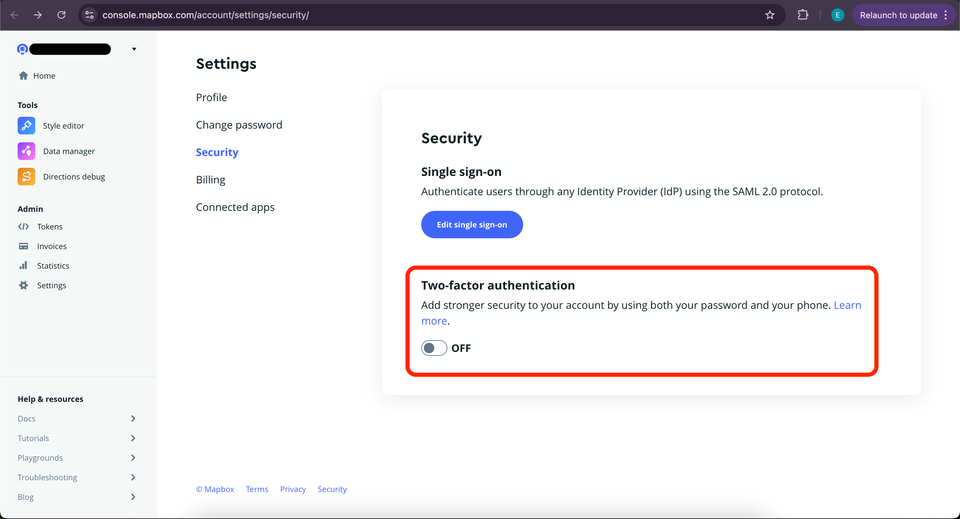Click the Invoices card icon
960x519 pixels.
24,246
